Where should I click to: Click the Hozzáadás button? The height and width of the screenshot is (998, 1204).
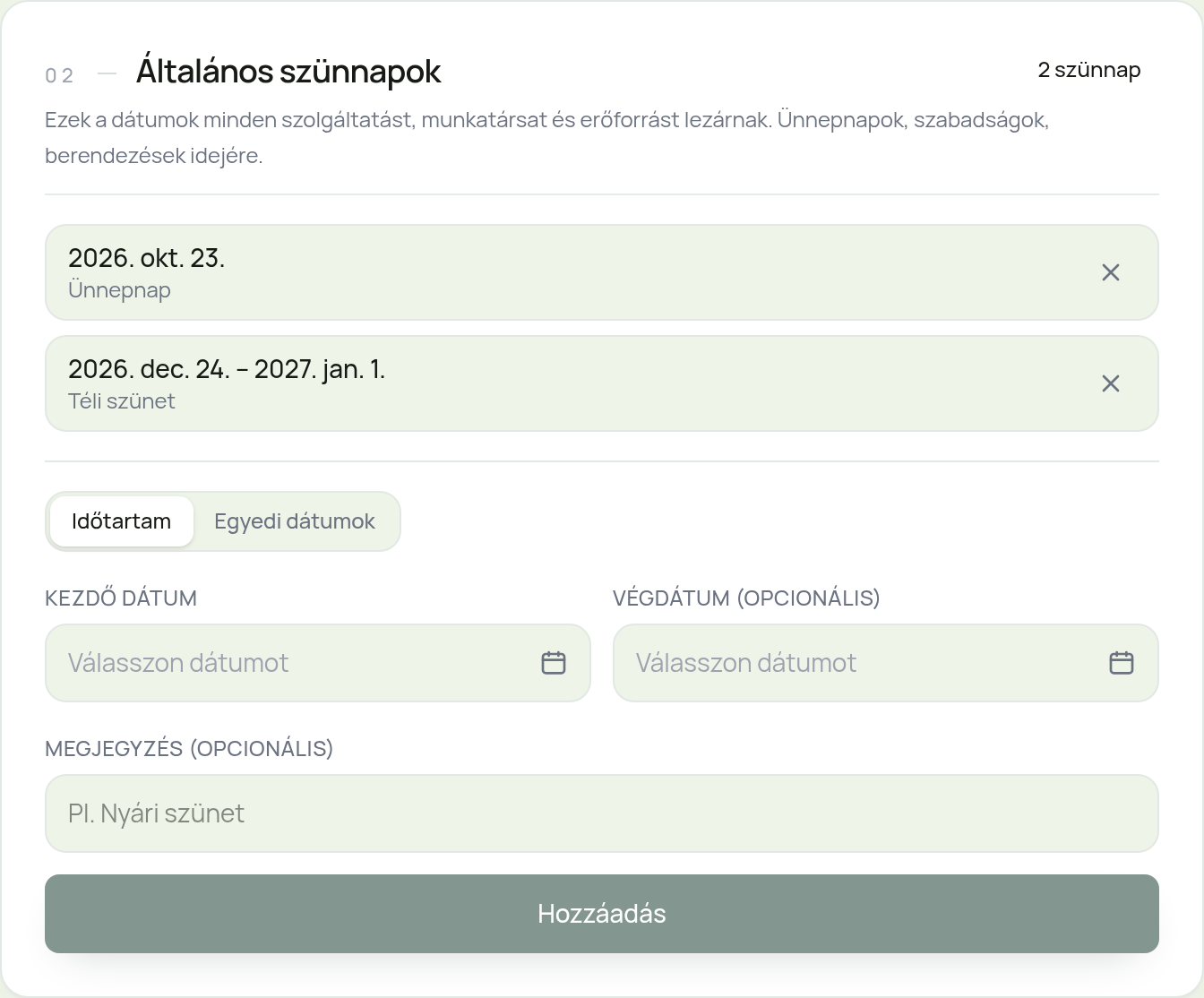point(602,914)
